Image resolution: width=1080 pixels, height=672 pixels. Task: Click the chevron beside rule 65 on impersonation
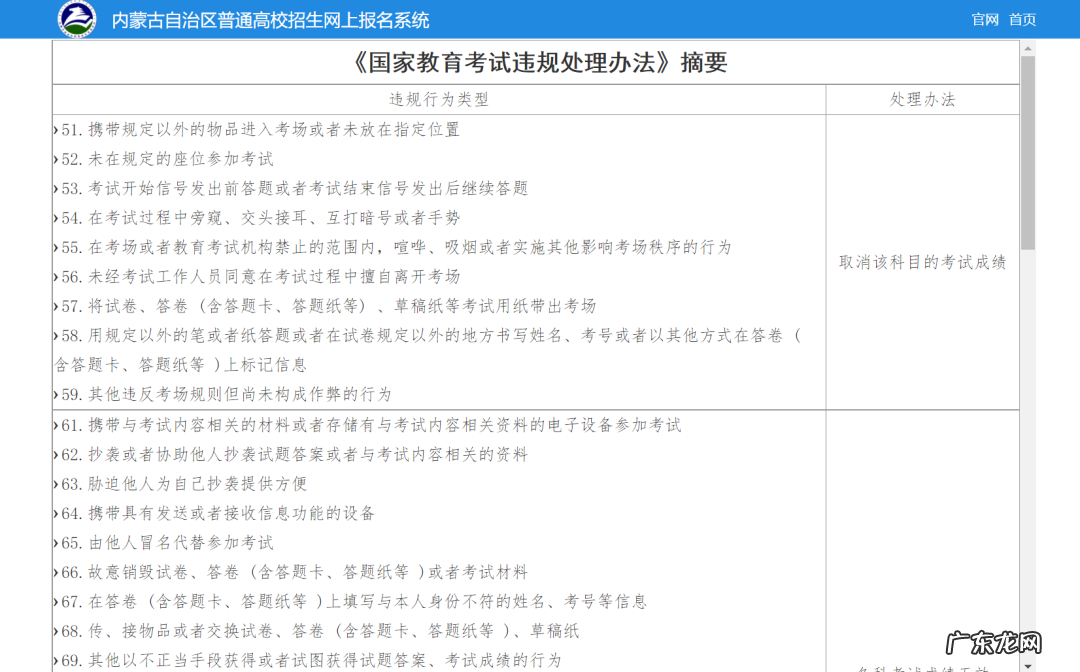click(58, 542)
